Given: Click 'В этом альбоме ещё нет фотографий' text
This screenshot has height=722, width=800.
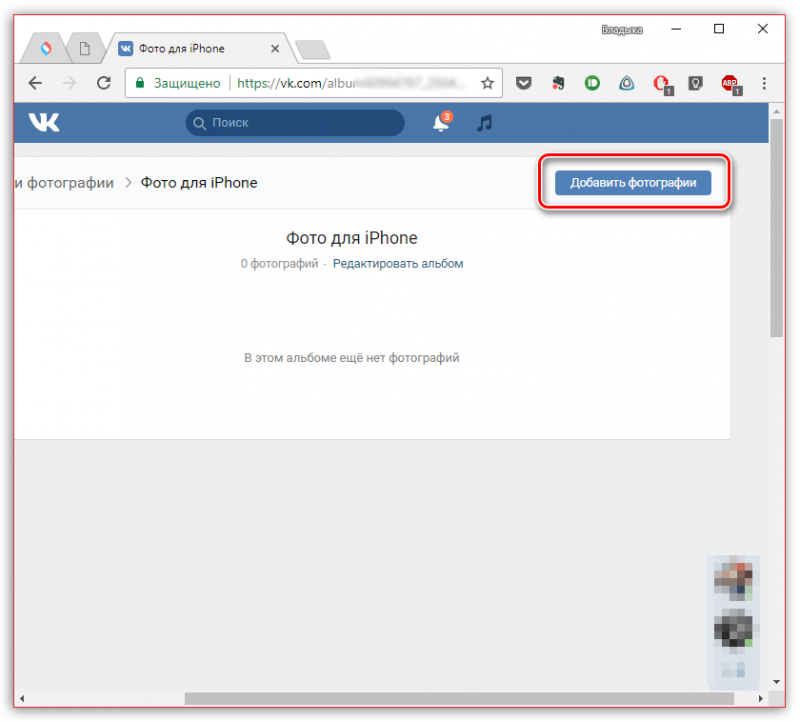Looking at the screenshot, I should coord(352,358).
